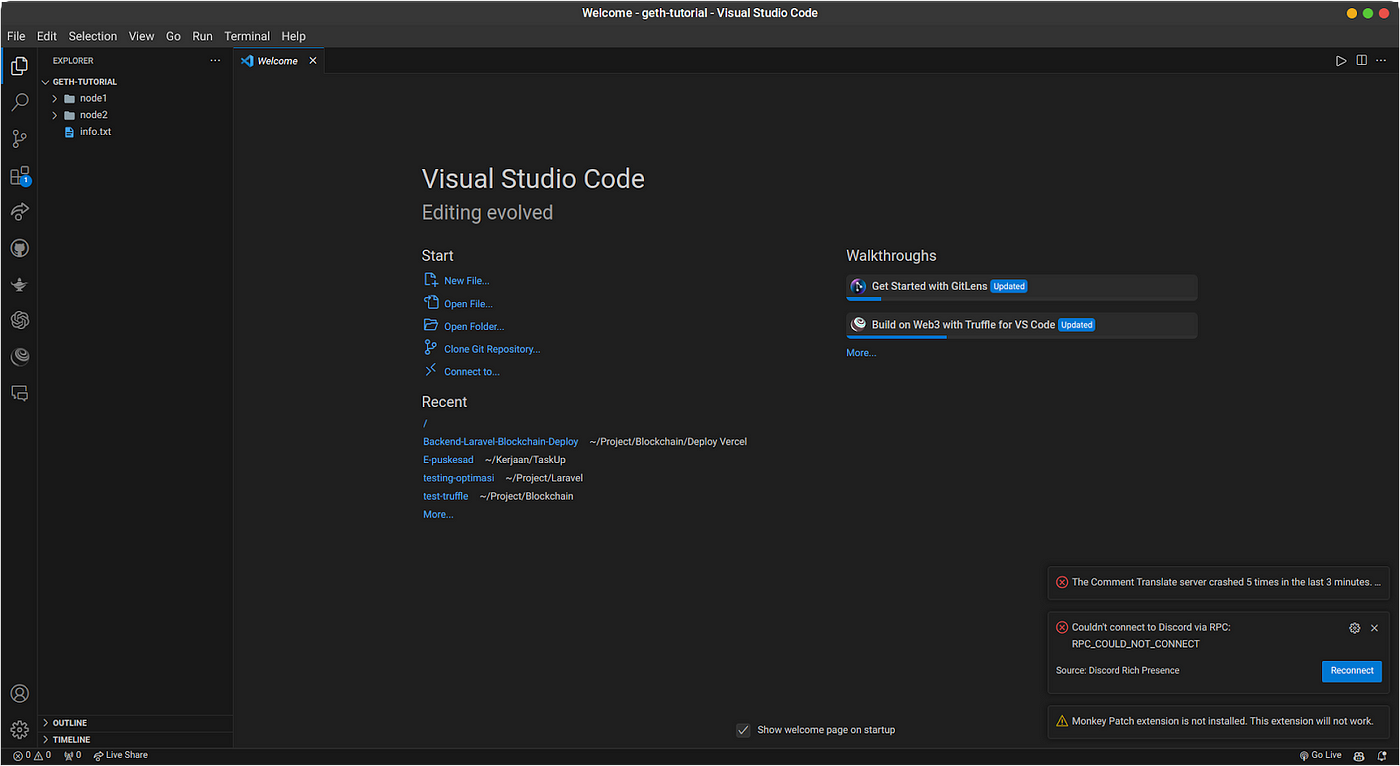The width and height of the screenshot is (1400, 766).
Task: Open the Source Control view
Action: coord(19,139)
